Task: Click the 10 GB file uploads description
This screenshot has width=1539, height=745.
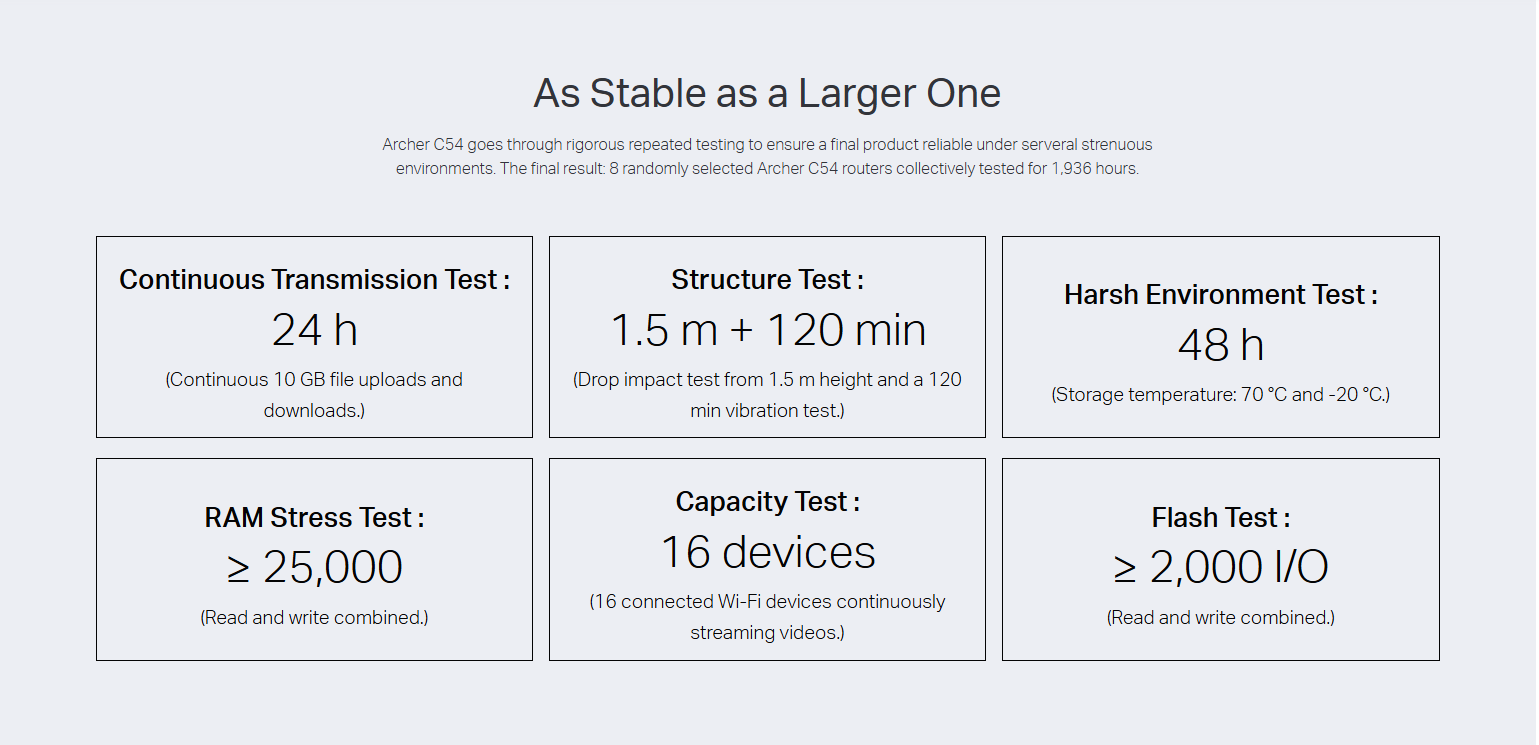Action: [314, 395]
